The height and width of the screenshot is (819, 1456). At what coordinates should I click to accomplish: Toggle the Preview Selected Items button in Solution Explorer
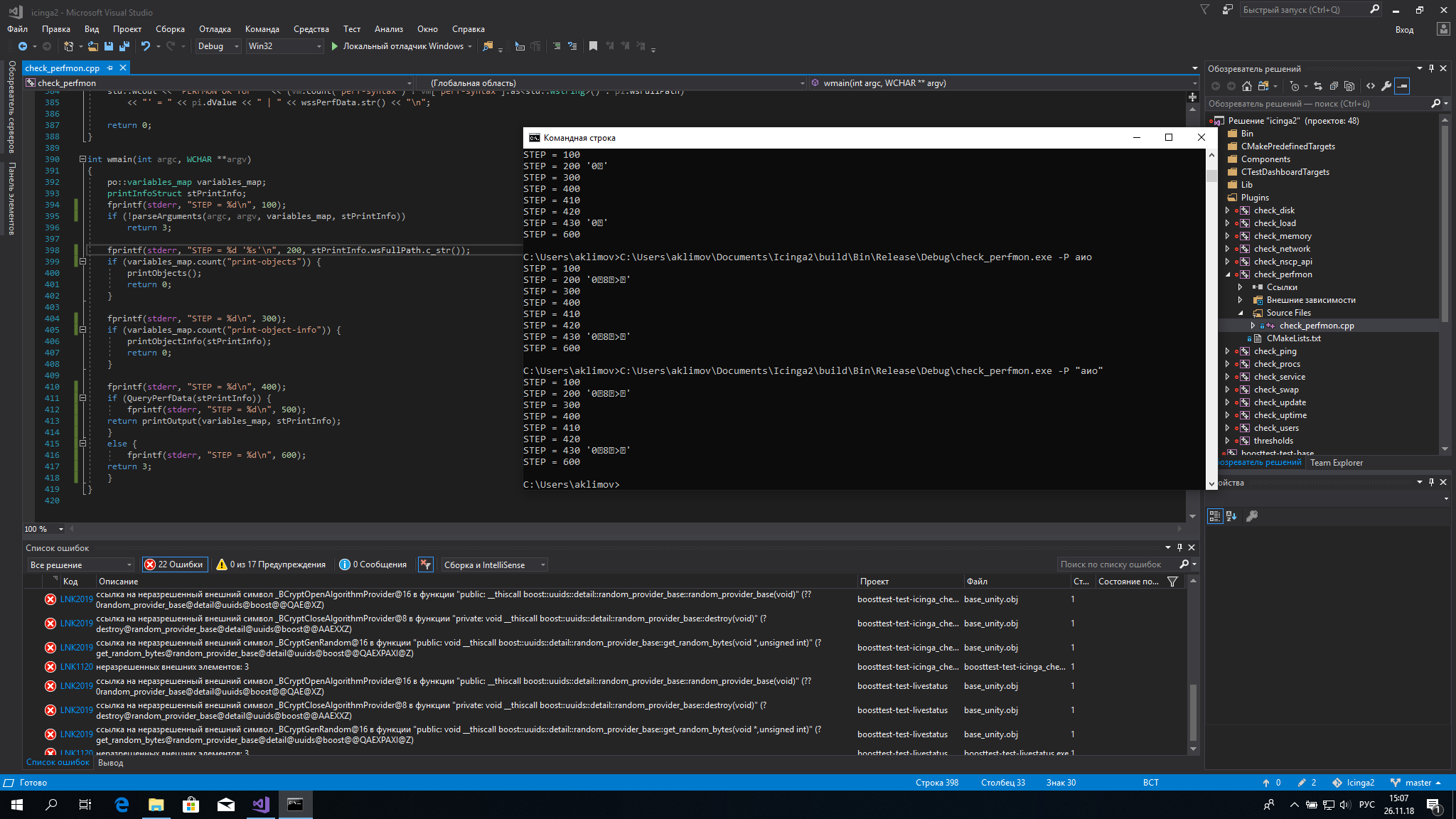coord(1402,86)
